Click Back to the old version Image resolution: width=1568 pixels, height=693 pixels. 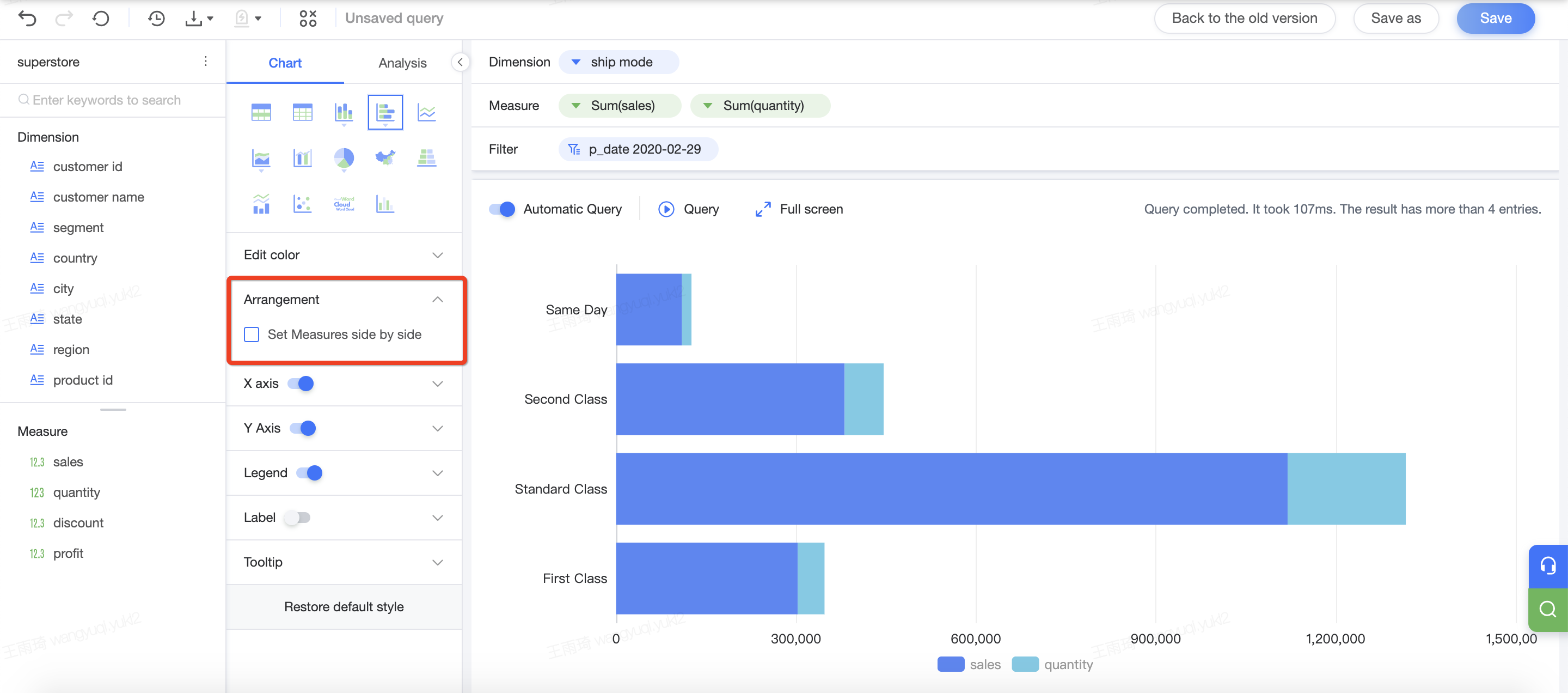(1244, 19)
